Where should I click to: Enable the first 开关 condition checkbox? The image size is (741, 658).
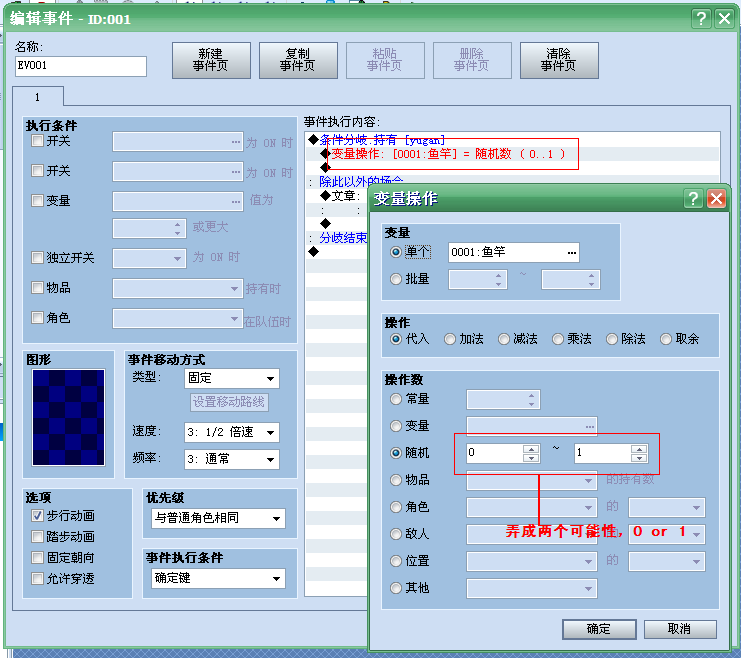tap(37, 141)
